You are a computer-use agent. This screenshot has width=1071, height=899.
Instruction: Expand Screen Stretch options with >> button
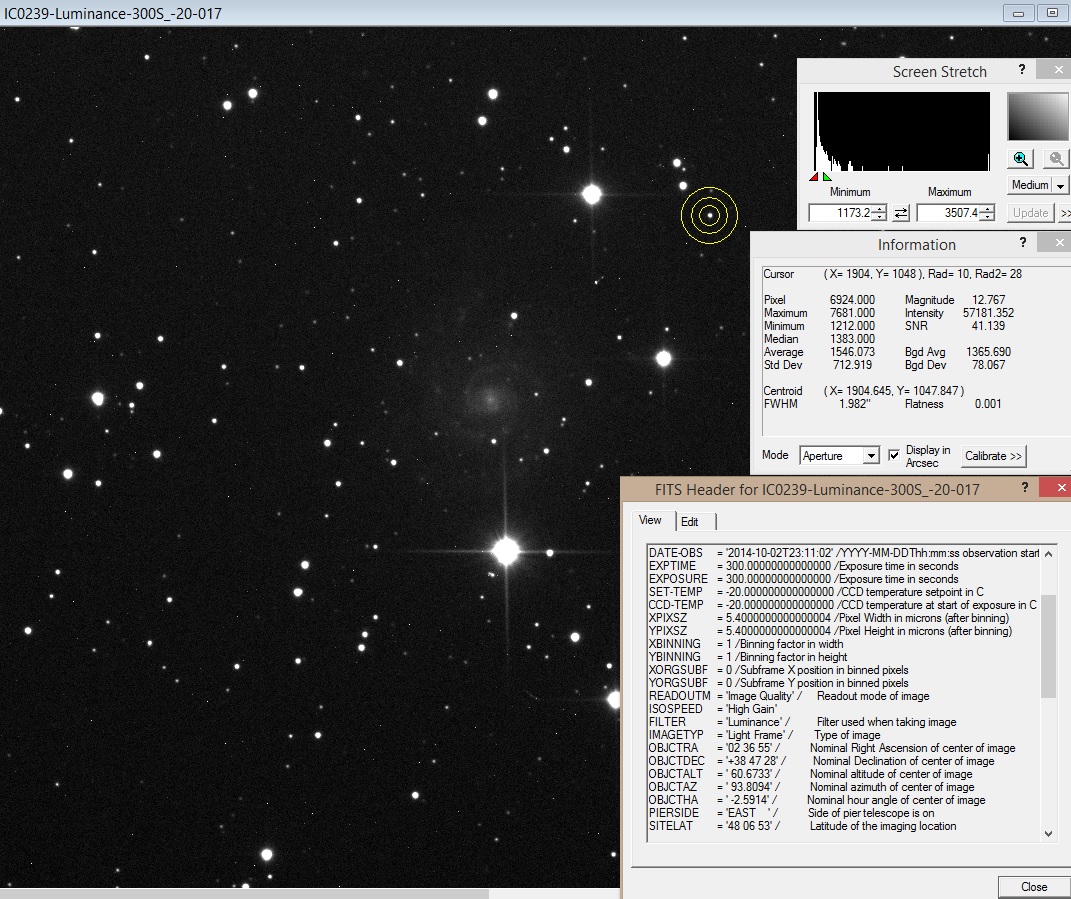pyautogui.click(x=1064, y=212)
